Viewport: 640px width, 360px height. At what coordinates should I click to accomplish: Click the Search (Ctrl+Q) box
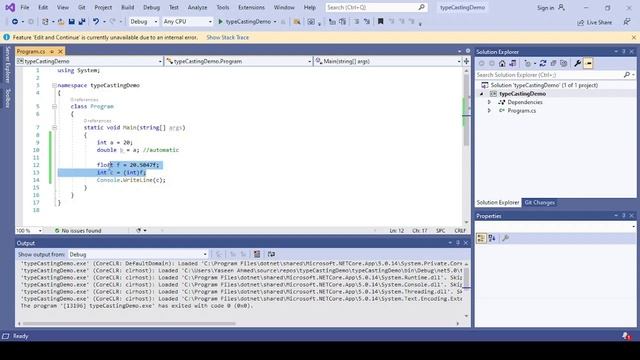[x=376, y=7]
